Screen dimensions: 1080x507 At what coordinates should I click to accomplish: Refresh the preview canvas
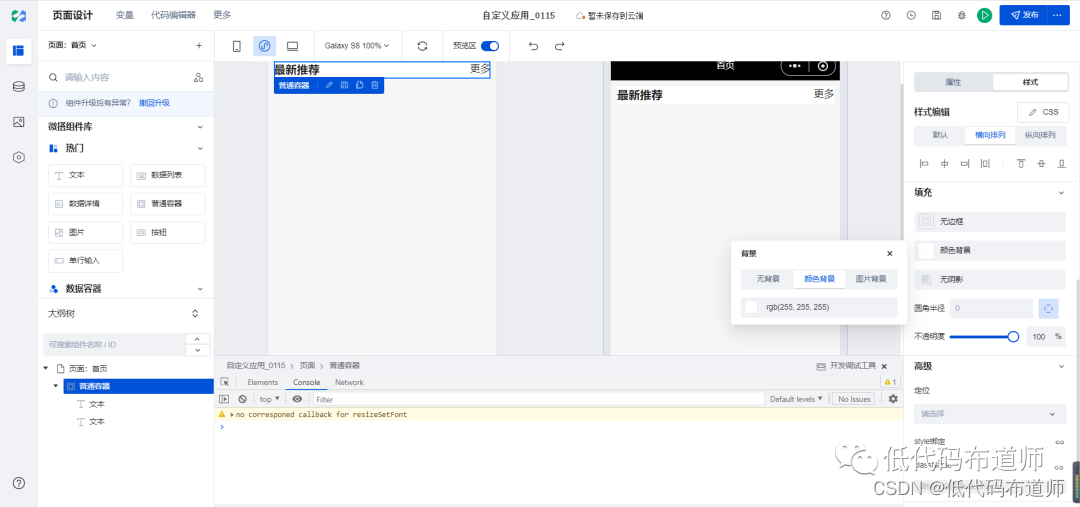423,46
